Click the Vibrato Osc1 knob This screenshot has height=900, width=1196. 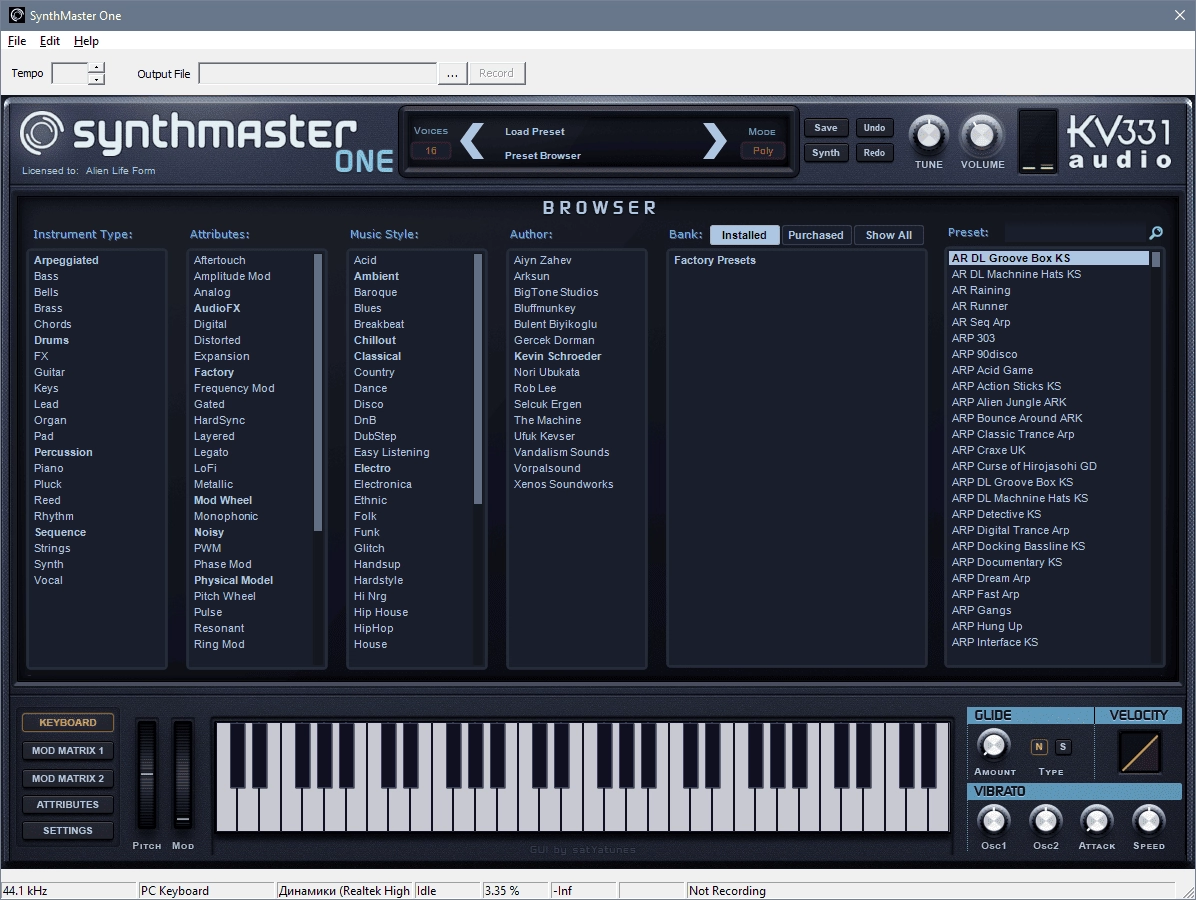pos(993,821)
